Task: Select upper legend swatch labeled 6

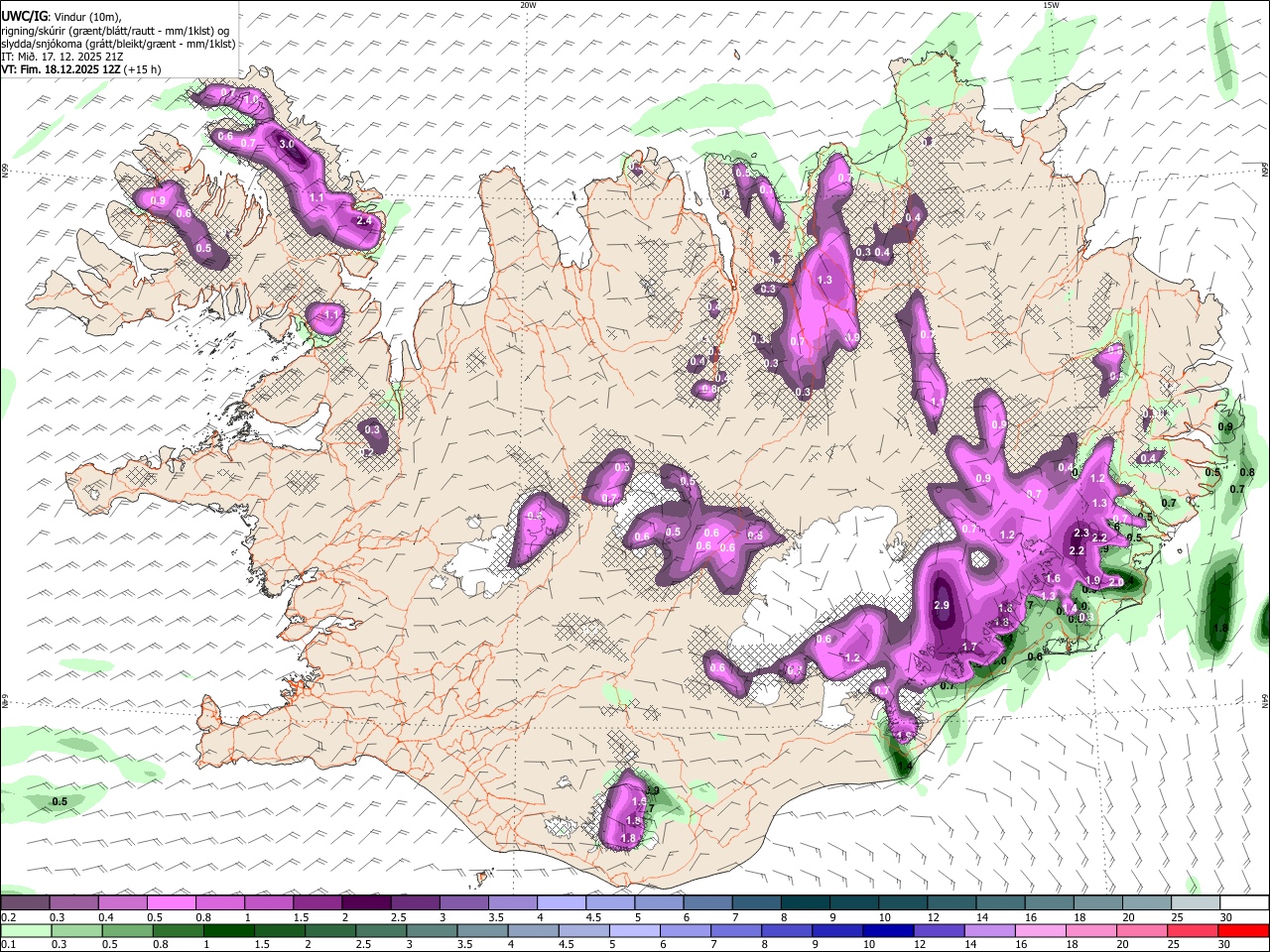Action: 707,902
